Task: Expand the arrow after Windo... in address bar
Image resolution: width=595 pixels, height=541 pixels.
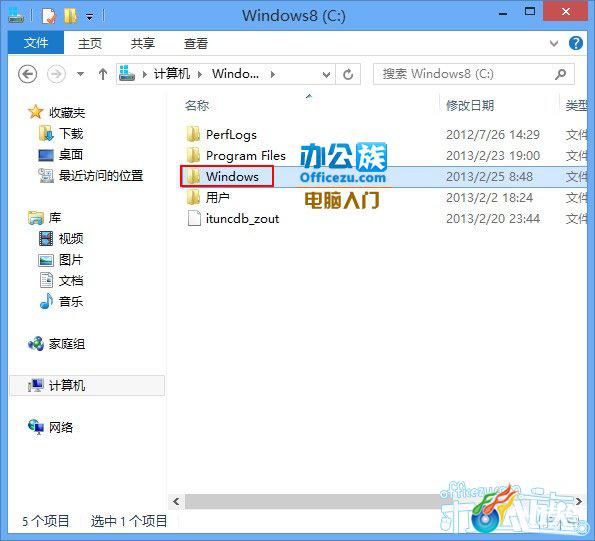Action: [273, 74]
